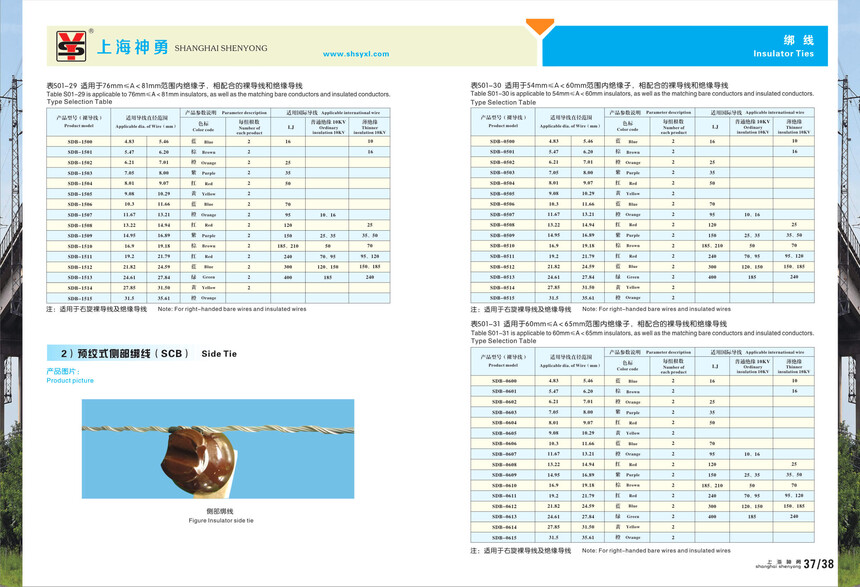Click the SDB-0610 product model cell
The image size is (860, 587).
coord(504,485)
